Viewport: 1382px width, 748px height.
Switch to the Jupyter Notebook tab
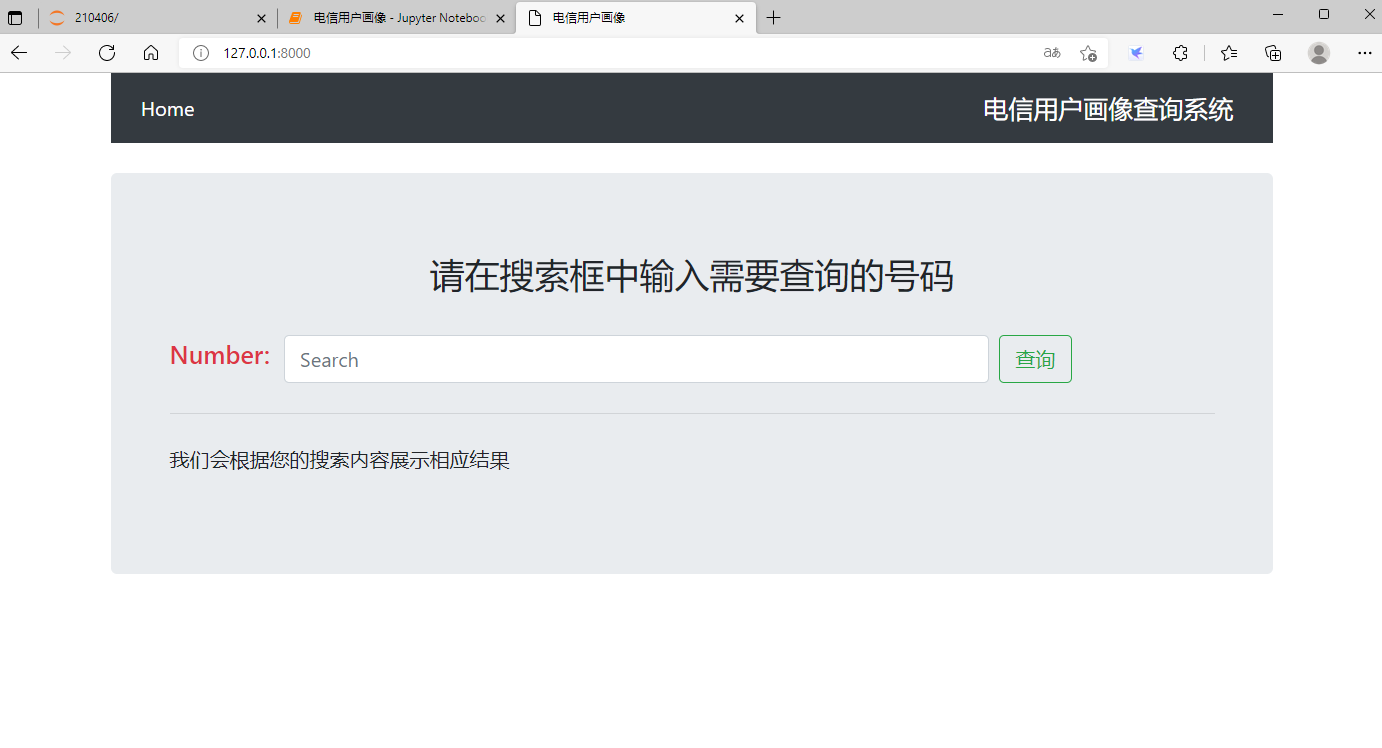pyautogui.click(x=396, y=18)
